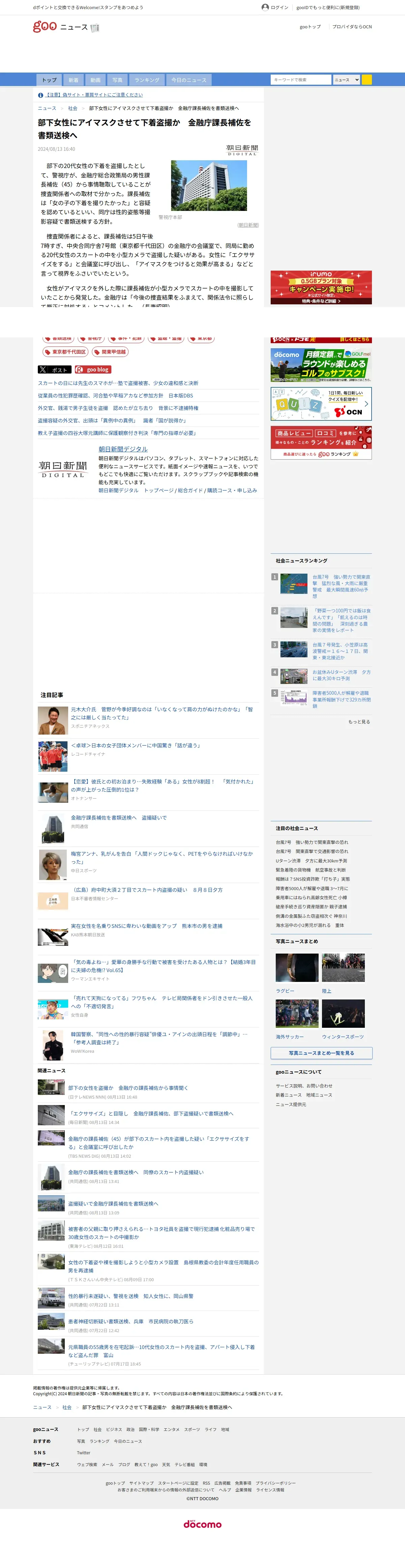
Task: Open the 梅宮アンナ article thumbnail
Action: click(53, 865)
